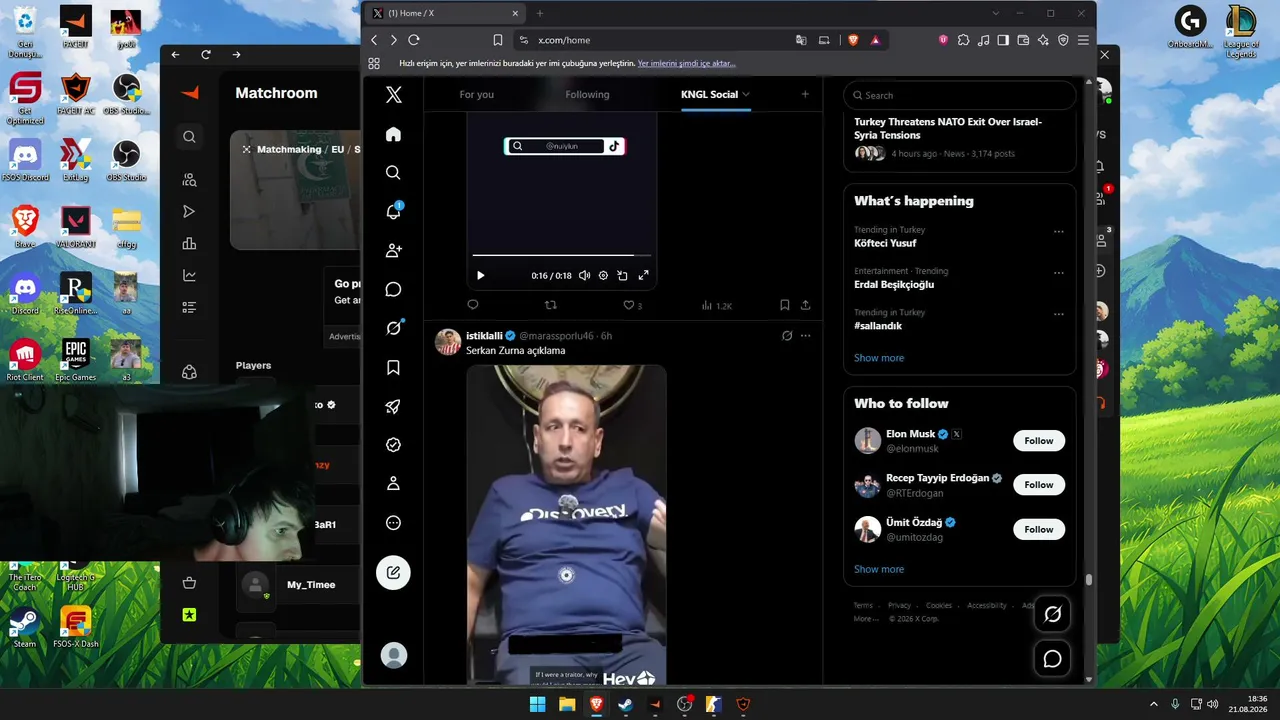Screen dimensions: 1280x720
Task: Open account avatar at sidebar bottom
Action: pos(394,655)
